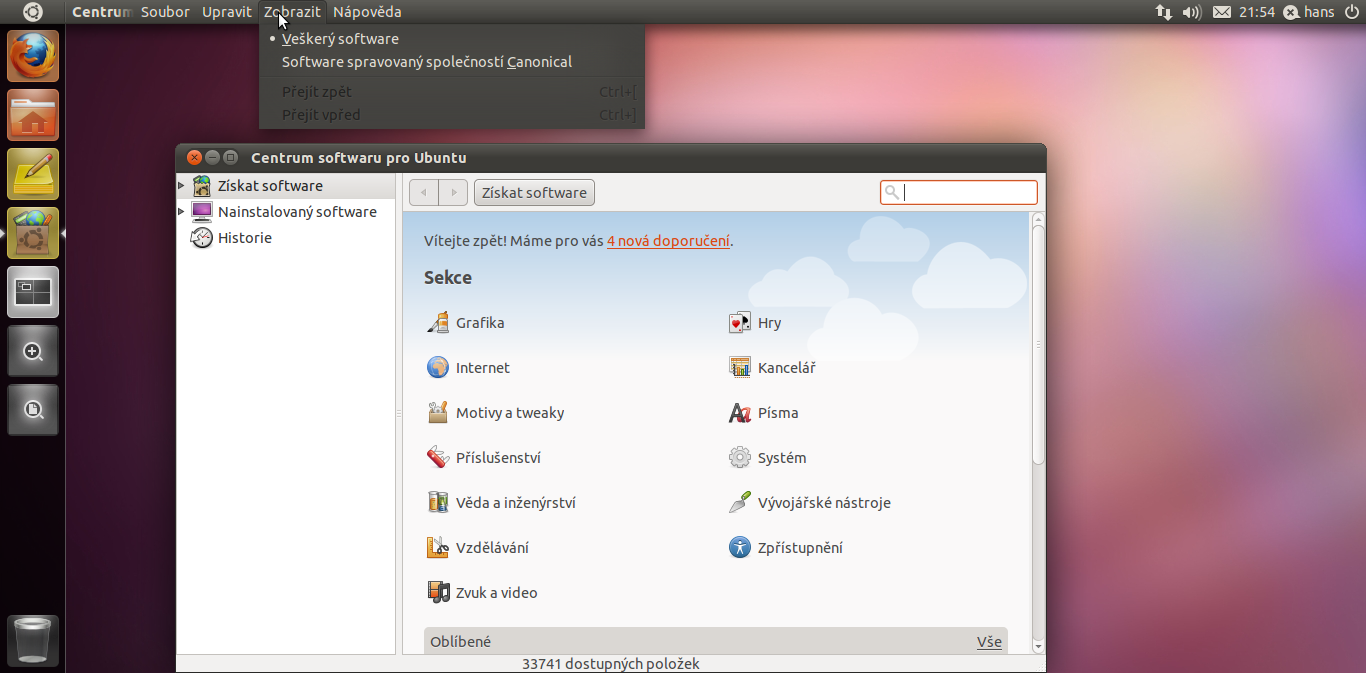Select the Historie sidebar row
The image size is (1366, 673).
pos(286,238)
